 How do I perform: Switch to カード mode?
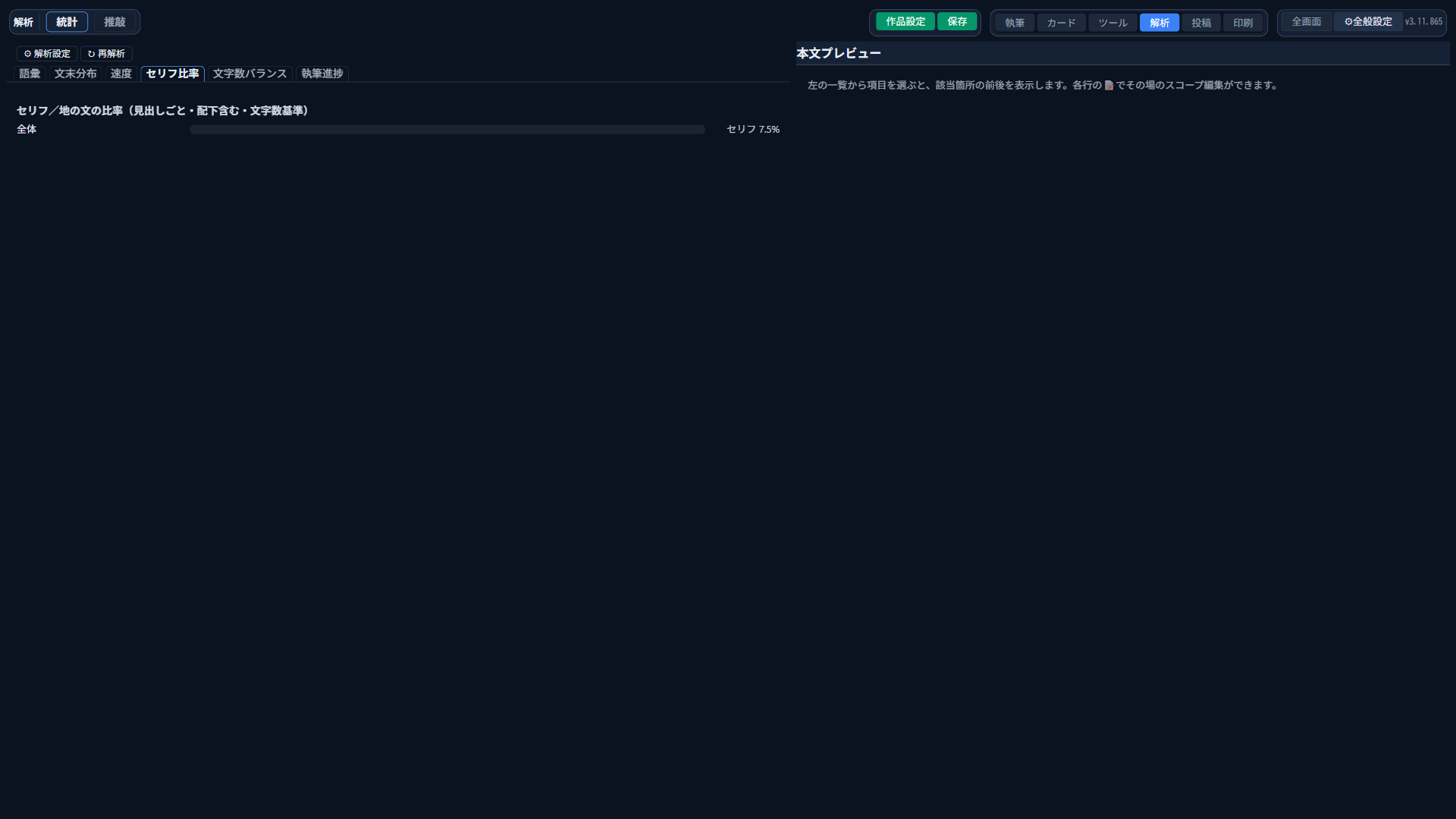tap(1061, 23)
